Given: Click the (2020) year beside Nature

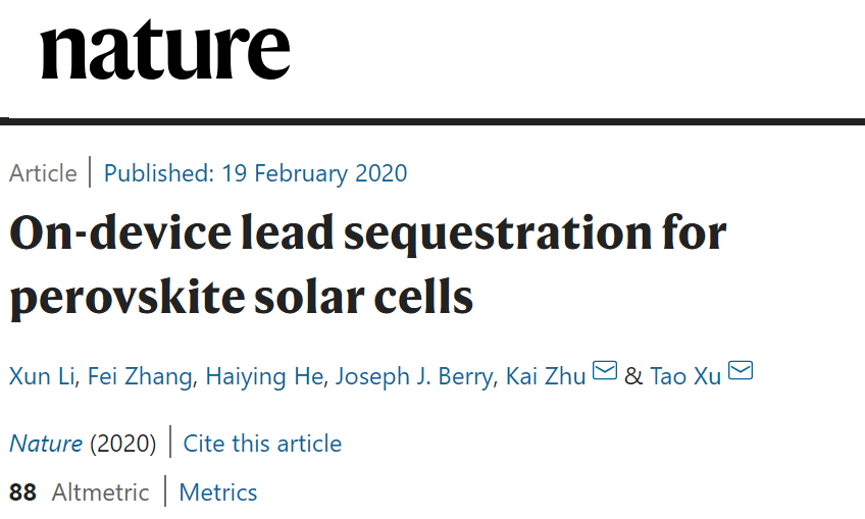Looking at the screenshot, I should coord(123,444).
